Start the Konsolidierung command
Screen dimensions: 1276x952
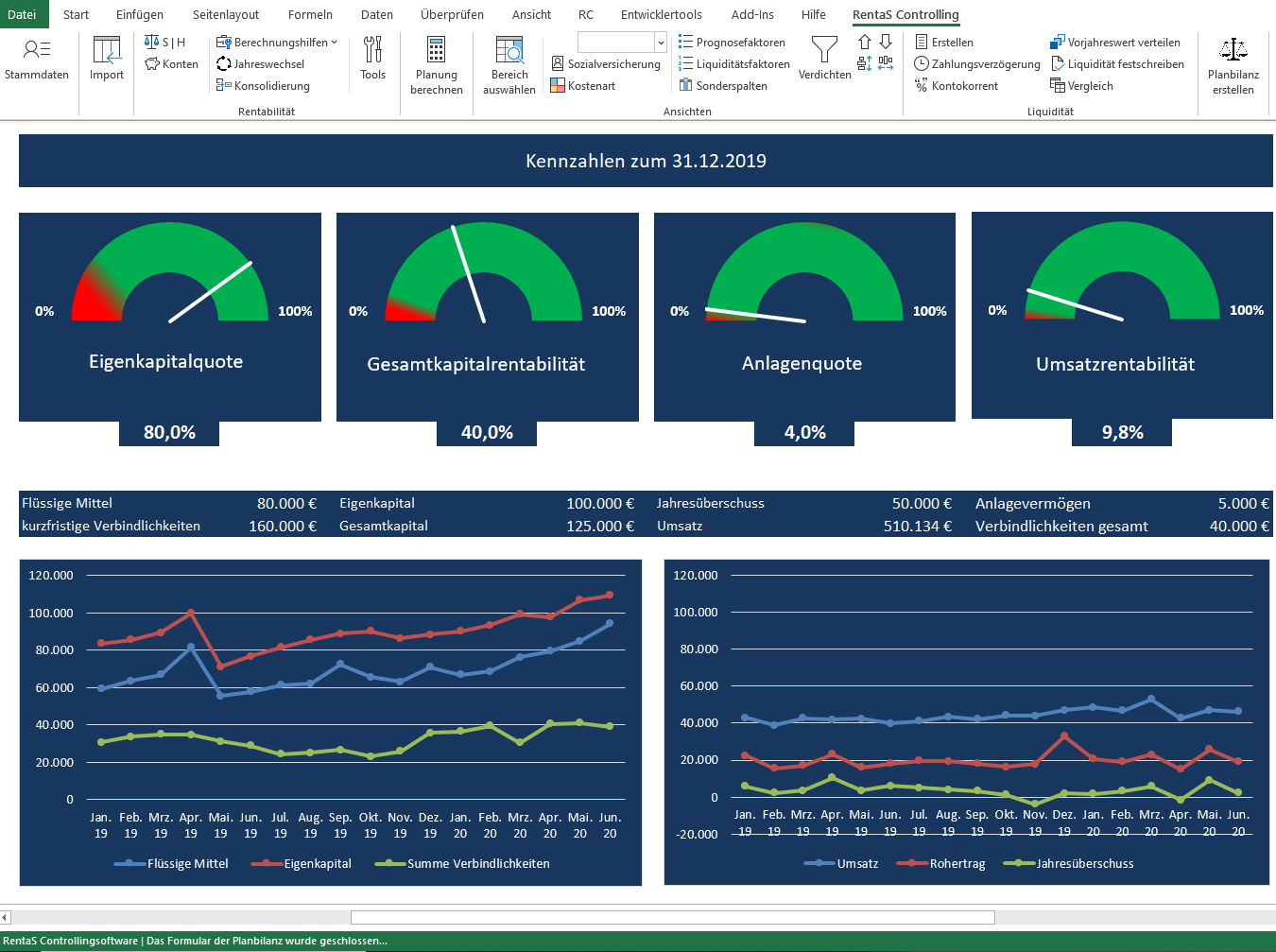[263, 86]
